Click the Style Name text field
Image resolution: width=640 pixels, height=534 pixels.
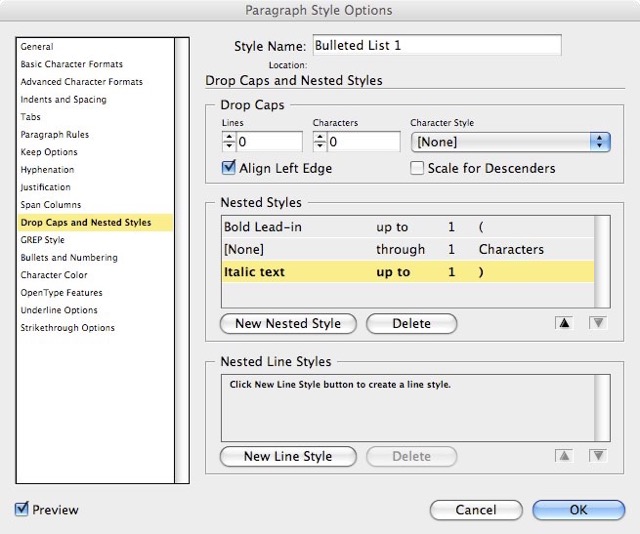pyautogui.click(x=436, y=45)
